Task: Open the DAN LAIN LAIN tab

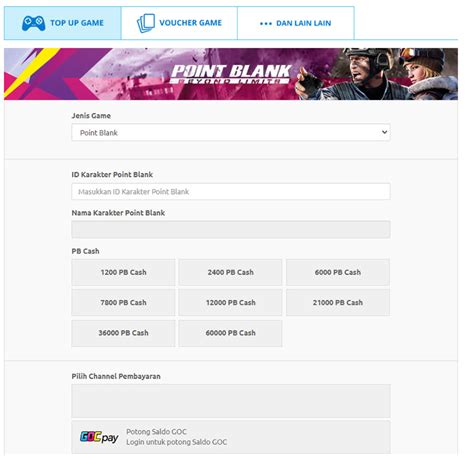Action: tap(296, 23)
